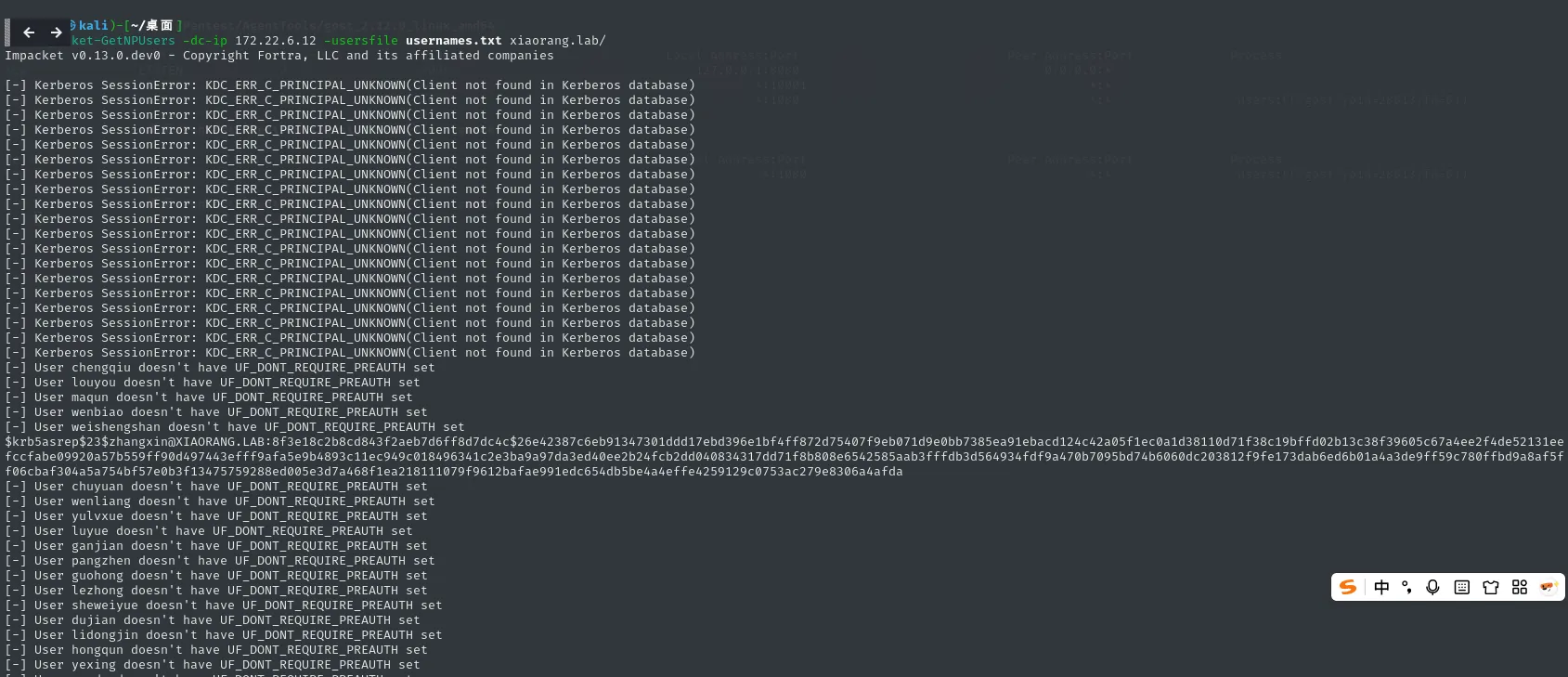1568x677 pixels.
Task: Open the skin shirt icon on IME bar
Action: tap(1491, 587)
